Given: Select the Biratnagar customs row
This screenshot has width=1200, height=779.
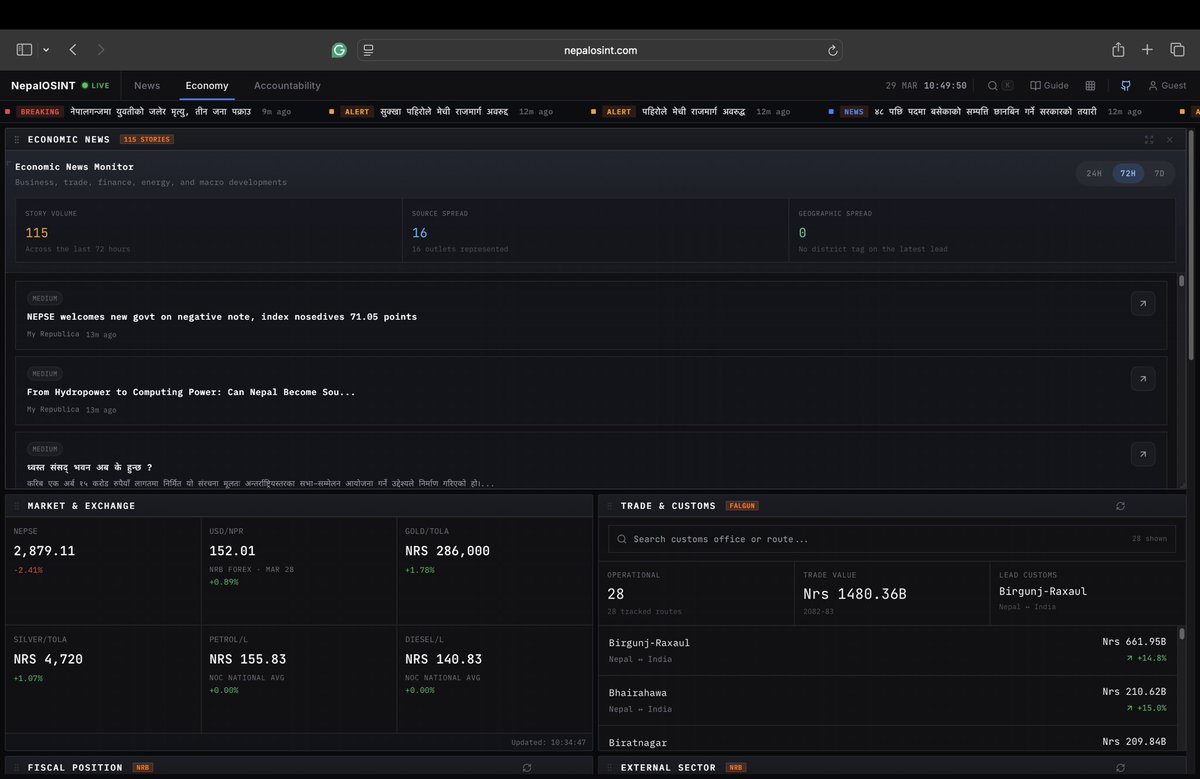Looking at the screenshot, I should tap(888, 740).
